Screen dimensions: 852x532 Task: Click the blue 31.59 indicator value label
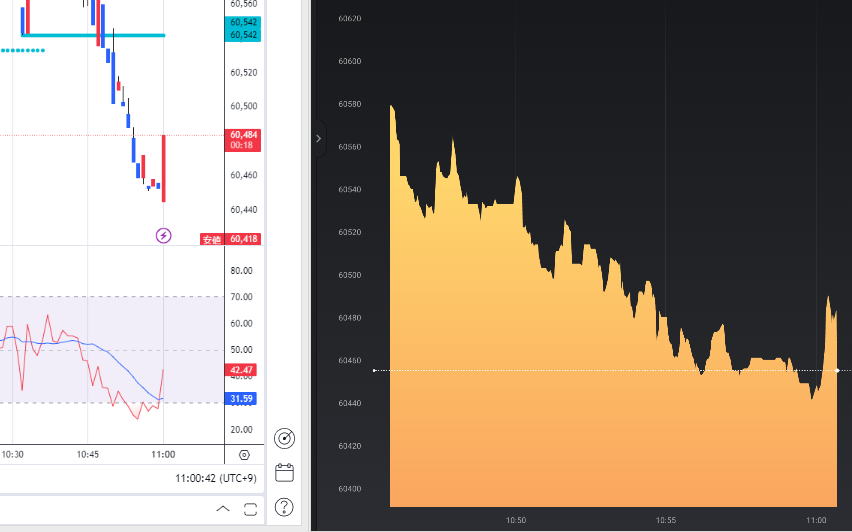243,399
